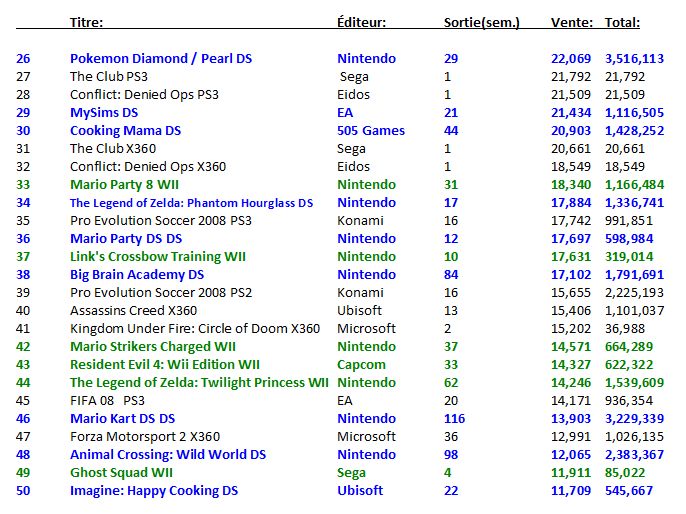This screenshot has width=686, height=514.
Task: Click weeks value 84 for Big Brain Academy
Action: pos(451,275)
